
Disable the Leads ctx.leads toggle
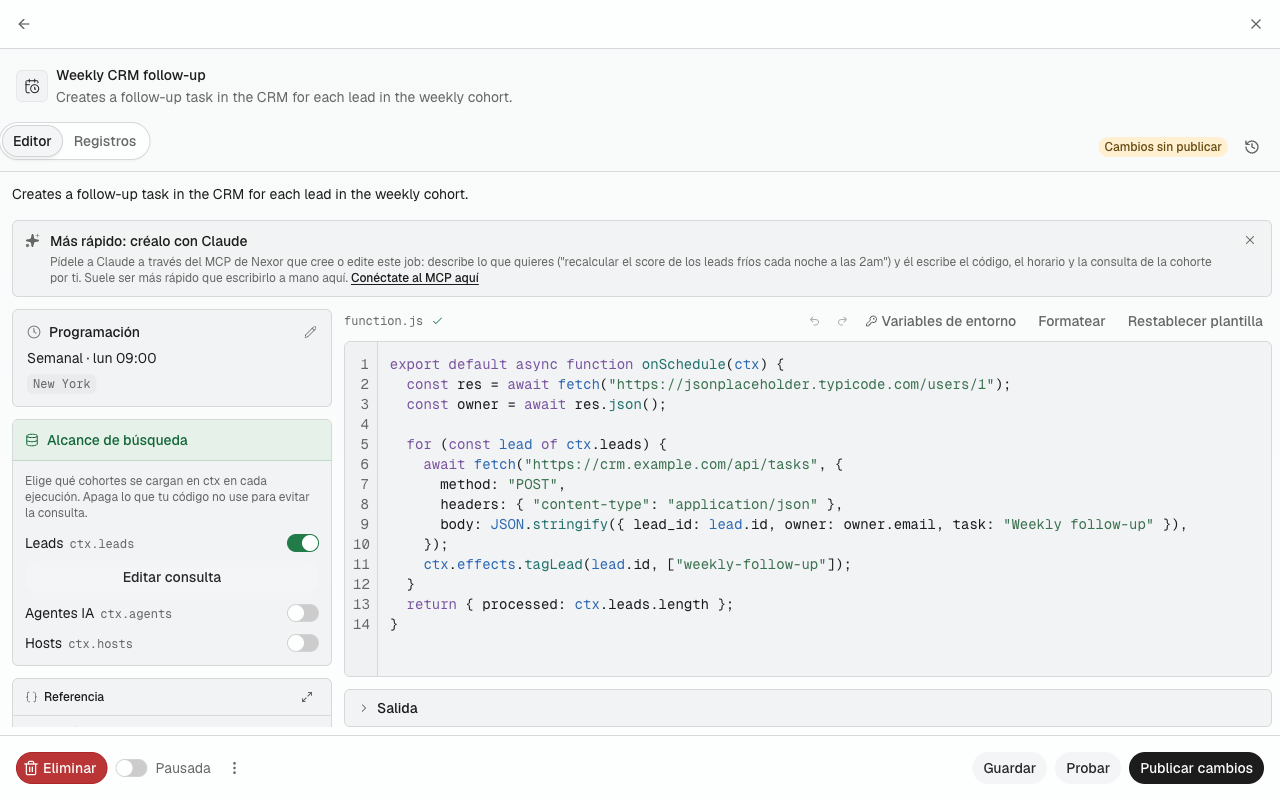pos(303,543)
